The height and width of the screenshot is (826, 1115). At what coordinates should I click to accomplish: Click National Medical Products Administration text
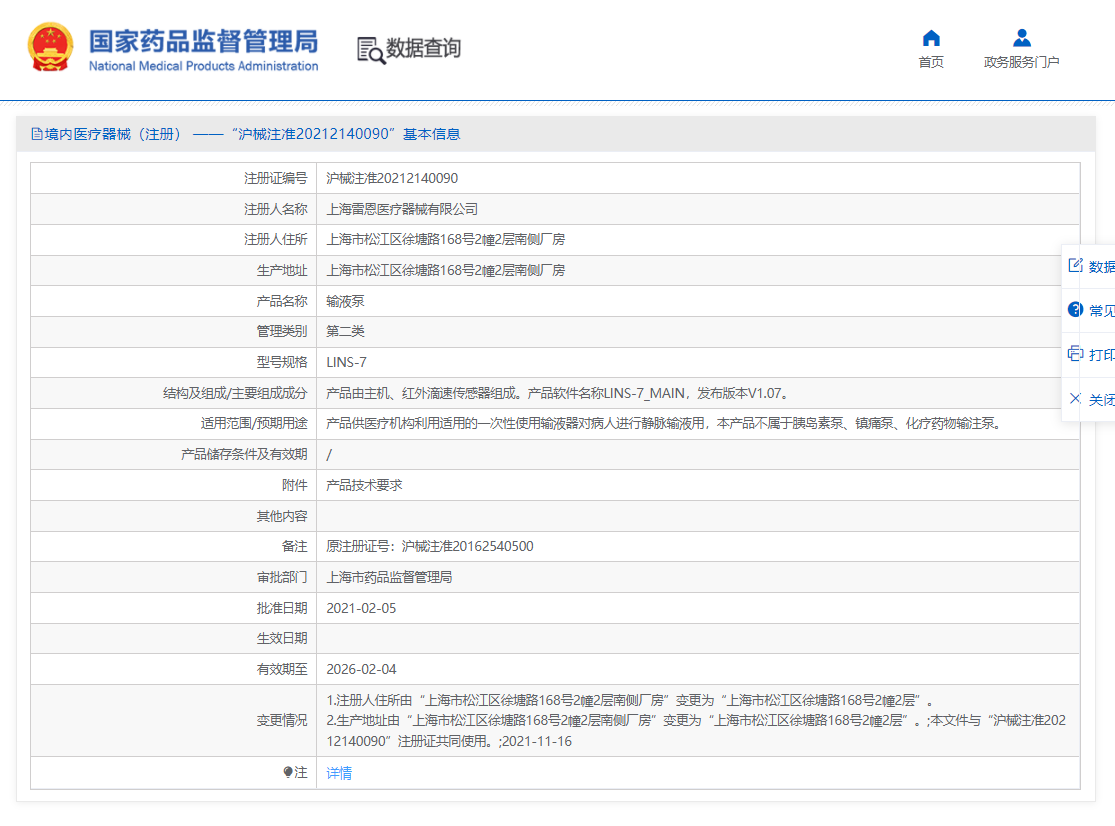(203, 66)
